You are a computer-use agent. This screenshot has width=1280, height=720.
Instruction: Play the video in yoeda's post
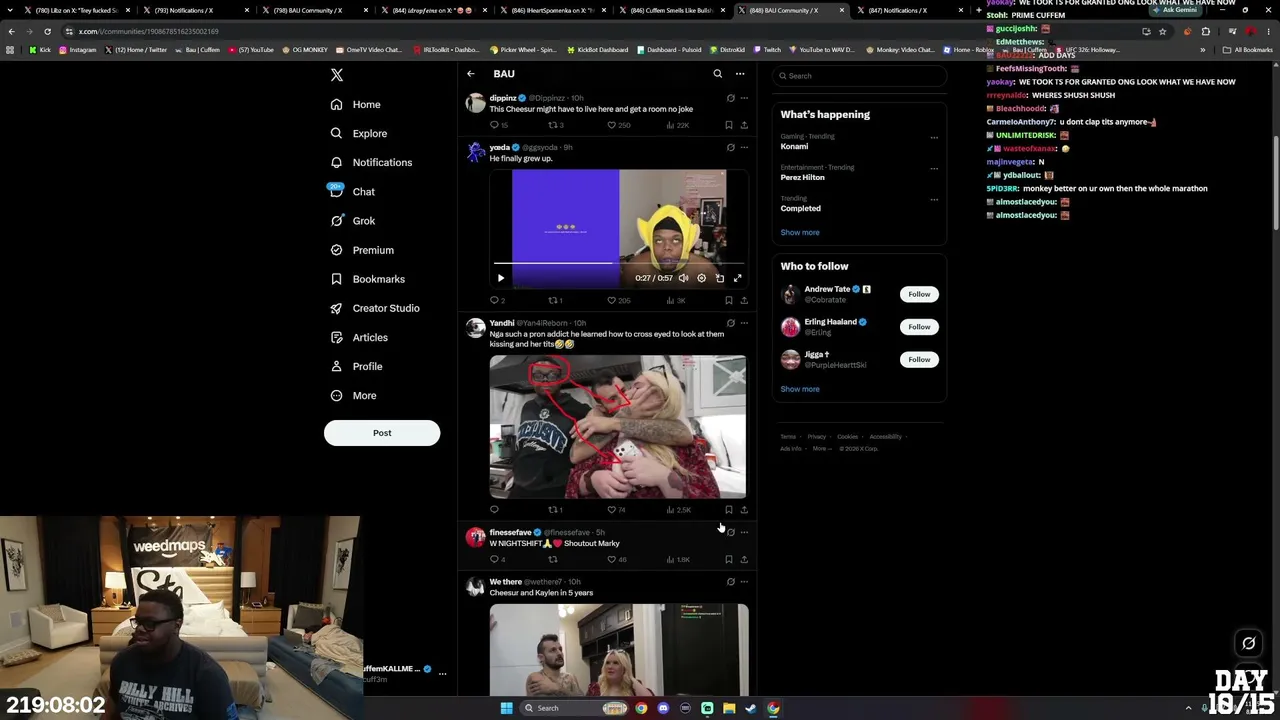click(501, 278)
